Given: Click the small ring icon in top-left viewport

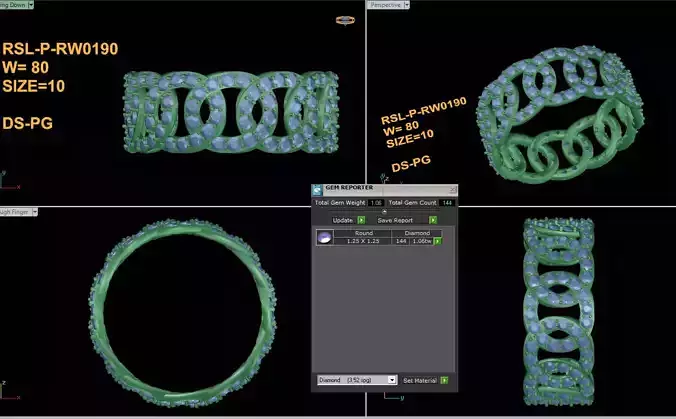Looking at the screenshot, I should (x=345, y=20).
